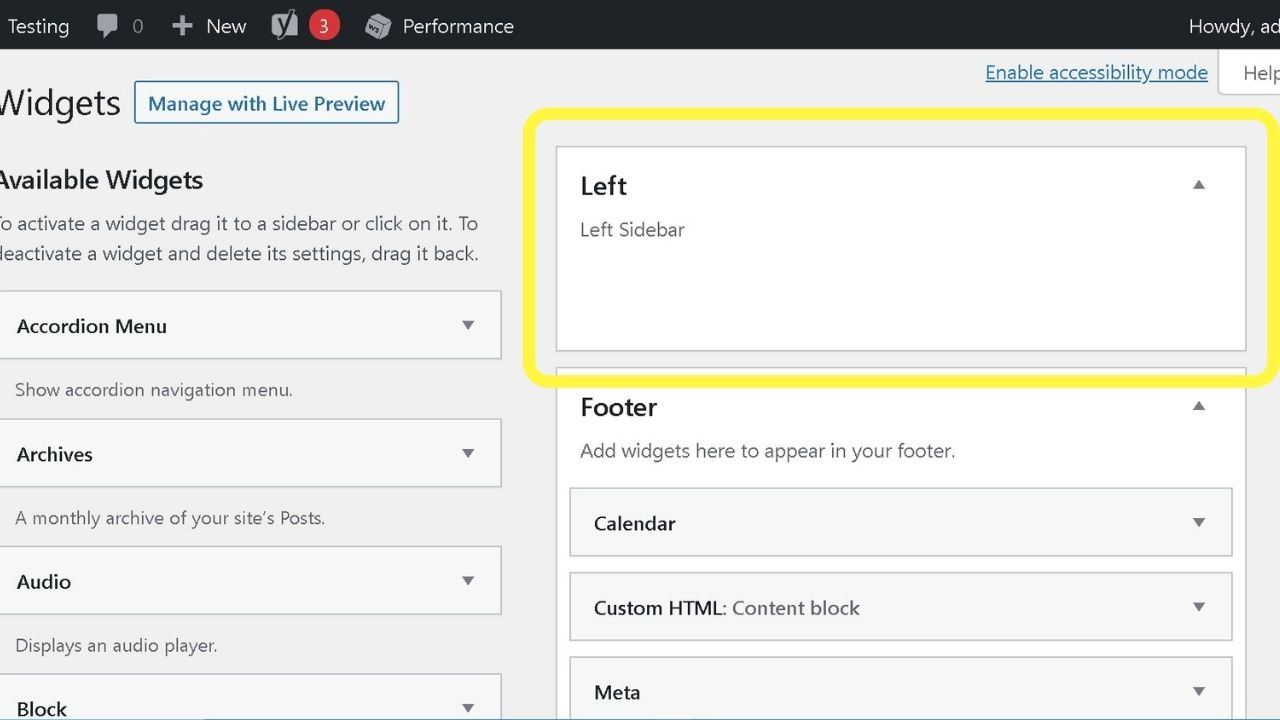Open the Performance admin bar menu

(x=458, y=26)
